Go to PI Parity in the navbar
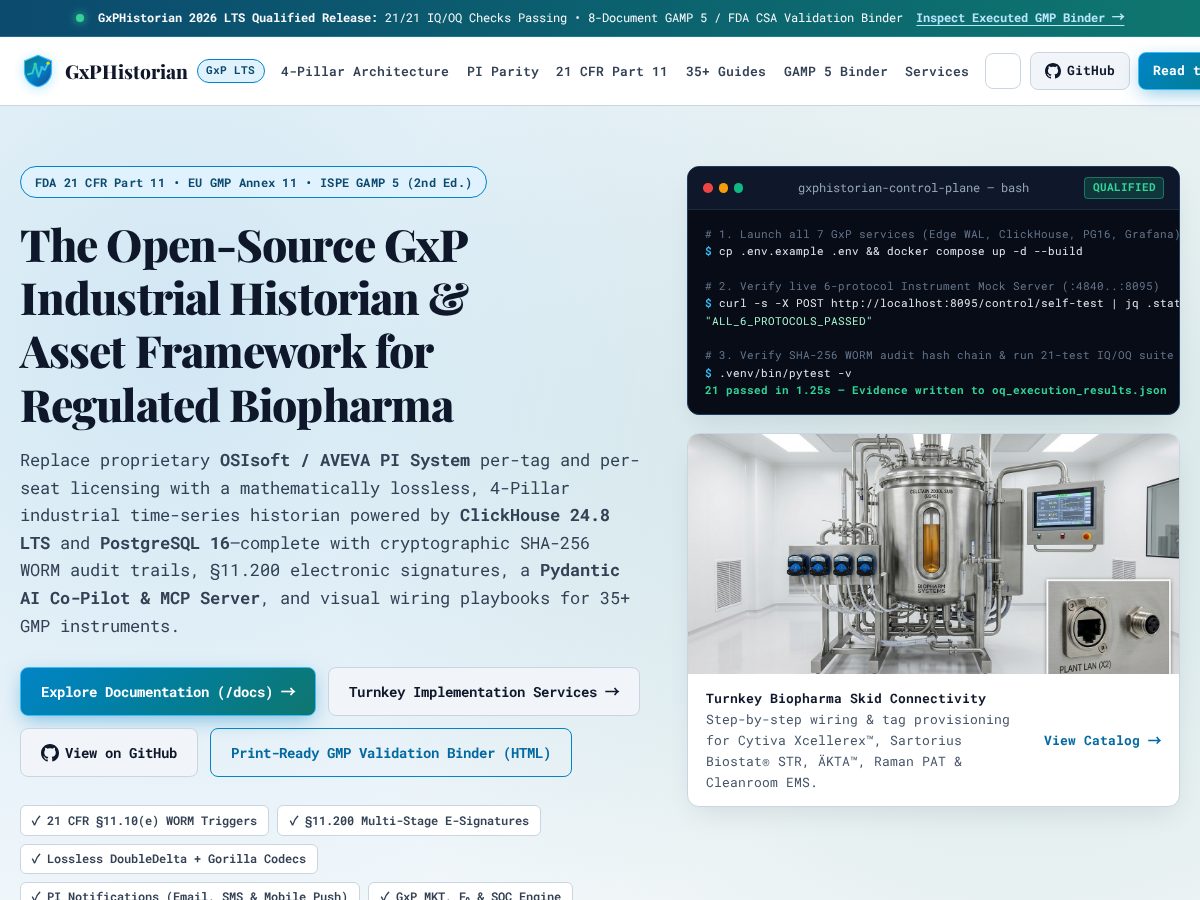 coord(503,71)
